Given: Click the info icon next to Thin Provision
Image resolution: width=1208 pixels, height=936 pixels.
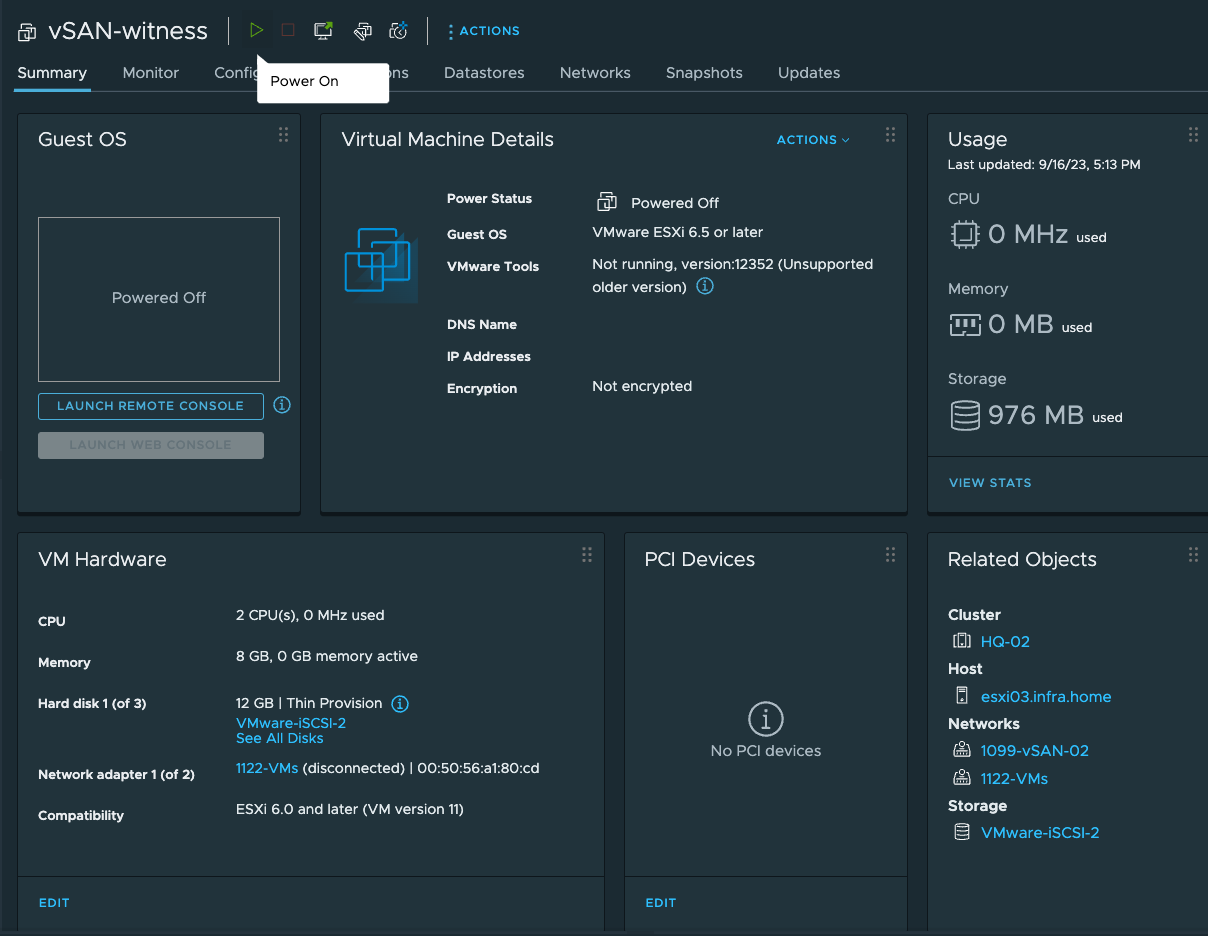Looking at the screenshot, I should [399, 703].
